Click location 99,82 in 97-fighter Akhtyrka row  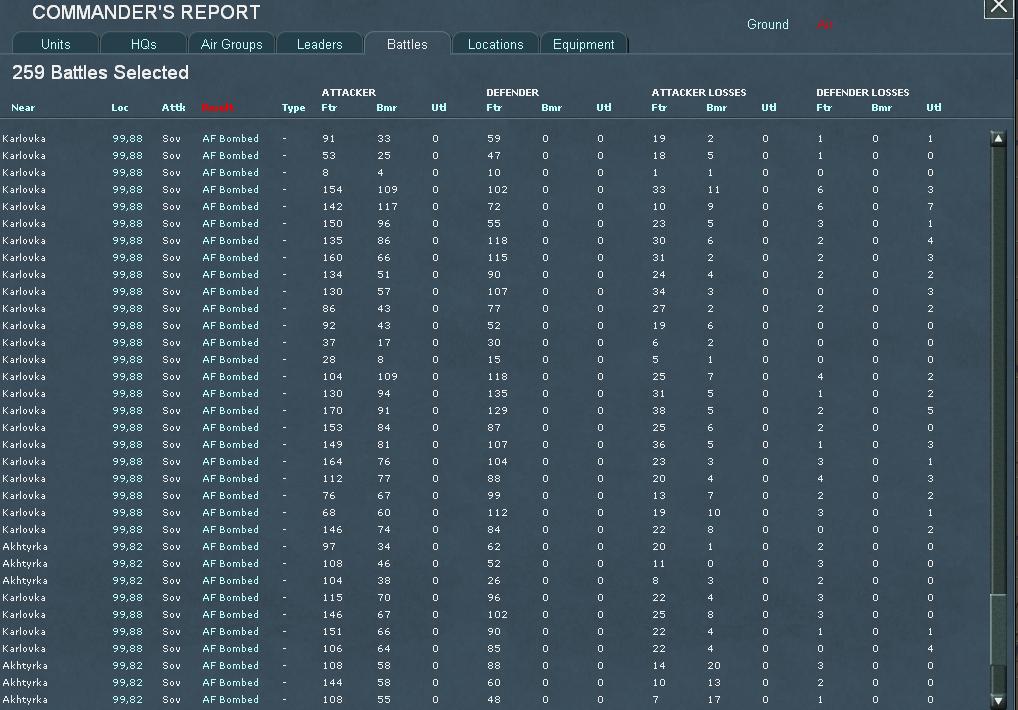(x=127, y=546)
